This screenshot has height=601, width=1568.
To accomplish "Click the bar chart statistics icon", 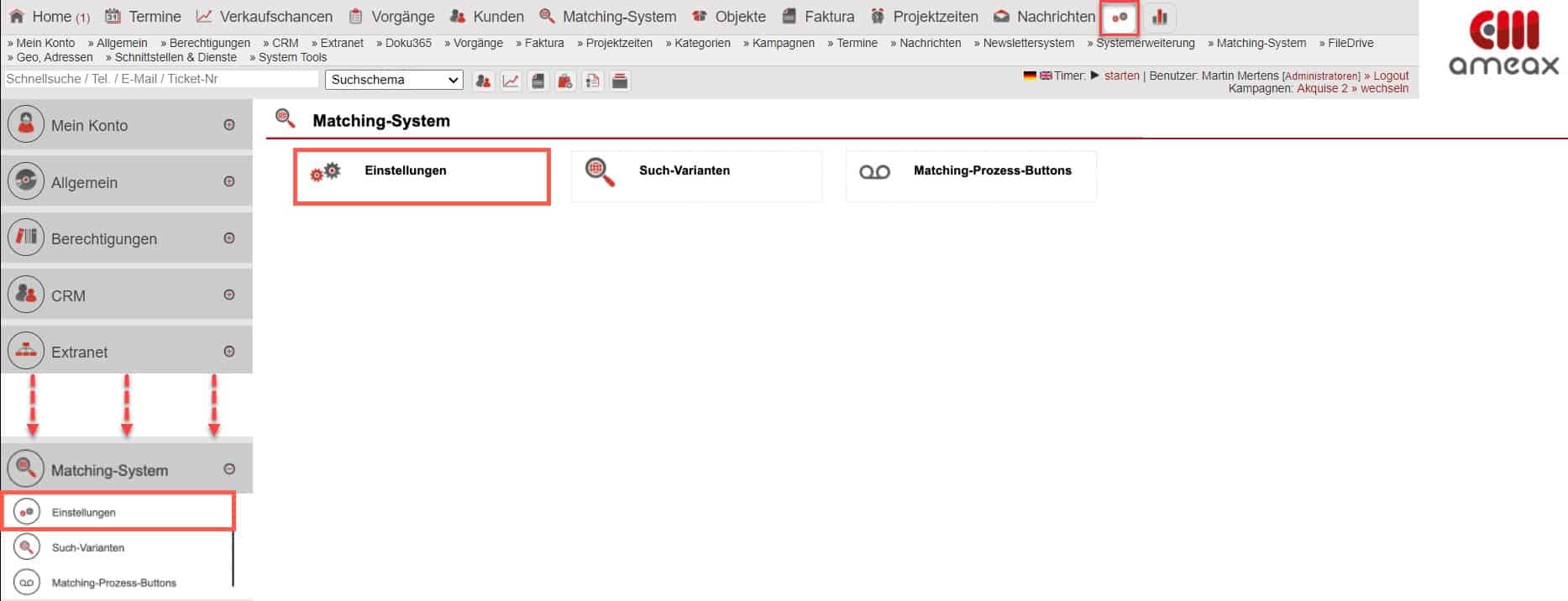I will pos(1160,17).
